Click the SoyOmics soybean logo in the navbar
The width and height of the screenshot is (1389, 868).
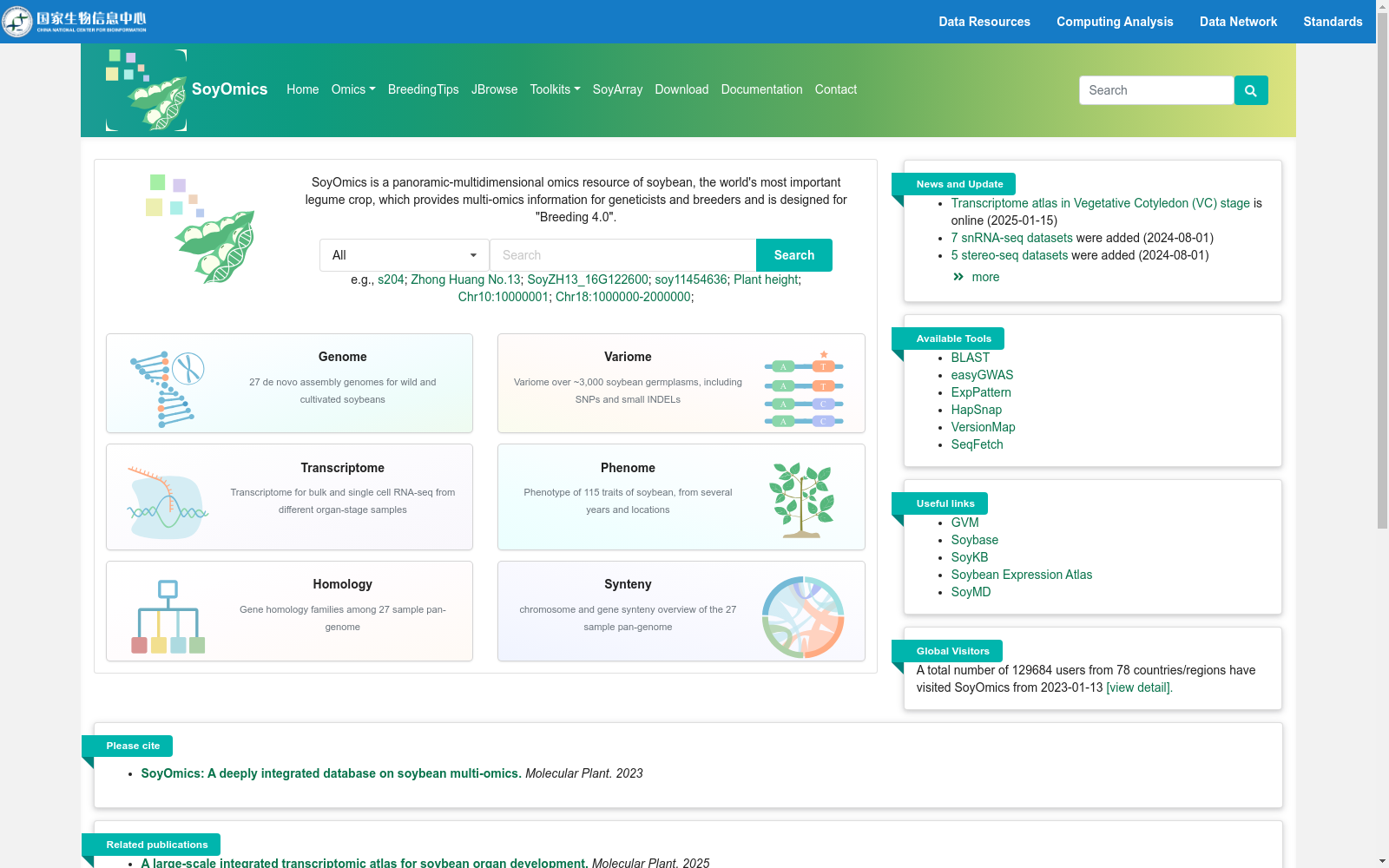click(146, 90)
